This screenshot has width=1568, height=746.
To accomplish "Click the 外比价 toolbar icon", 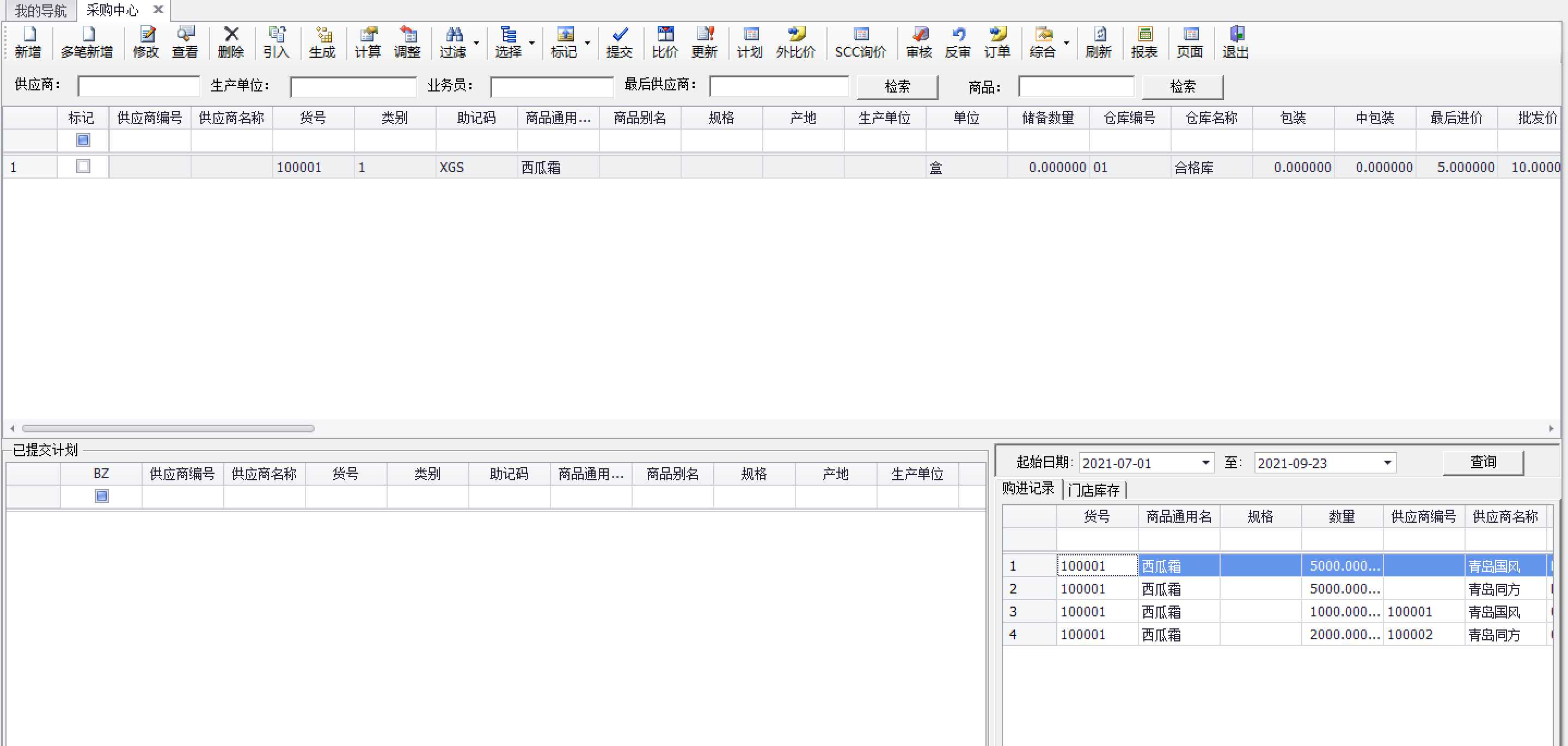I will tap(796, 42).
